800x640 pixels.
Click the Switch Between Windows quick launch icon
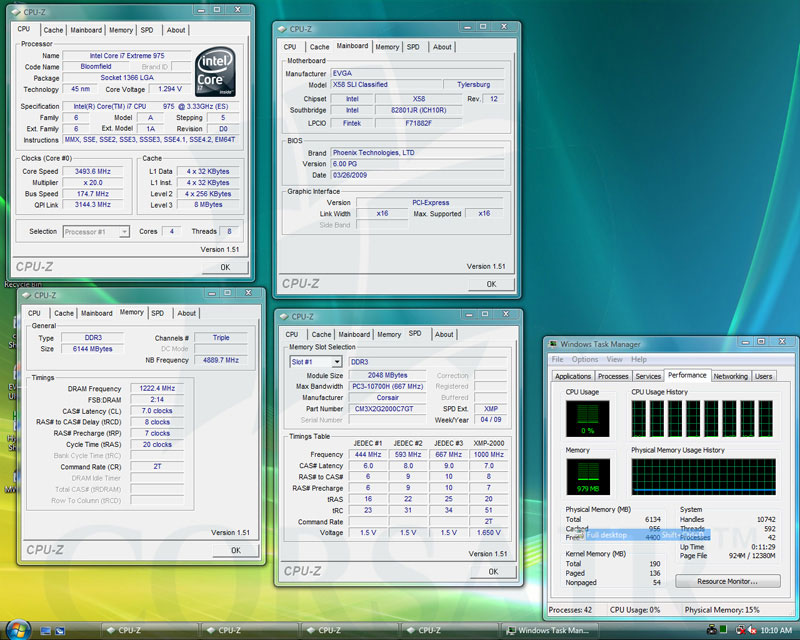pos(60,631)
